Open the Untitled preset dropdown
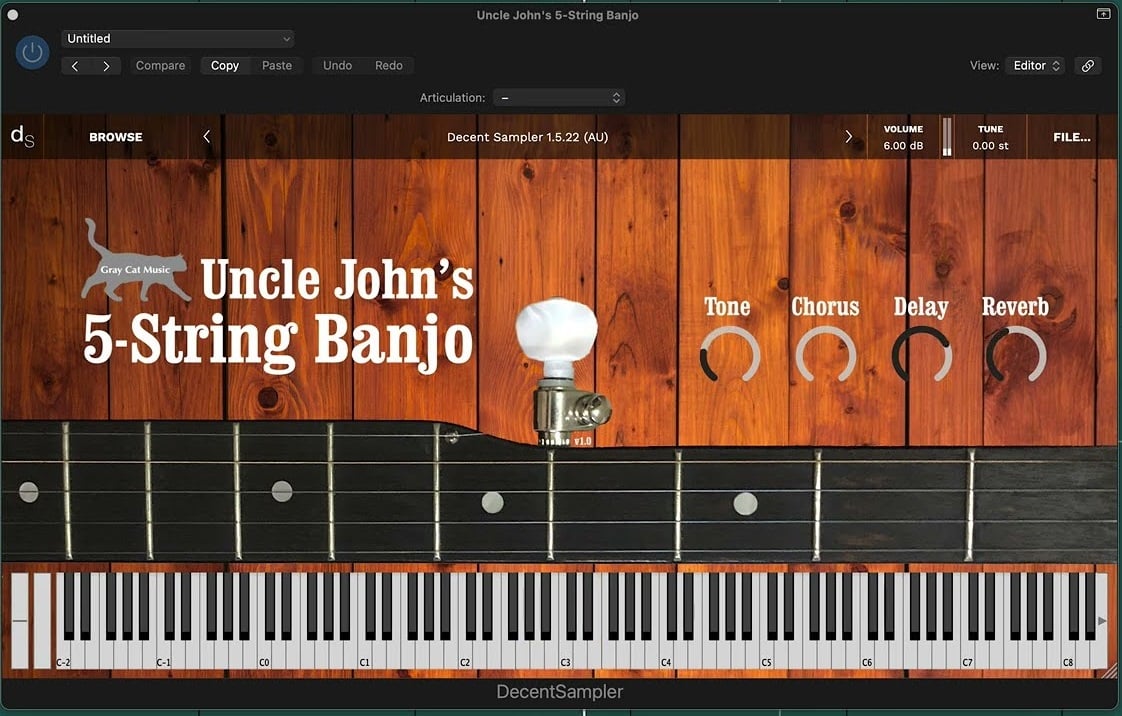This screenshot has height=716, width=1122. pyautogui.click(x=177, y=39)
